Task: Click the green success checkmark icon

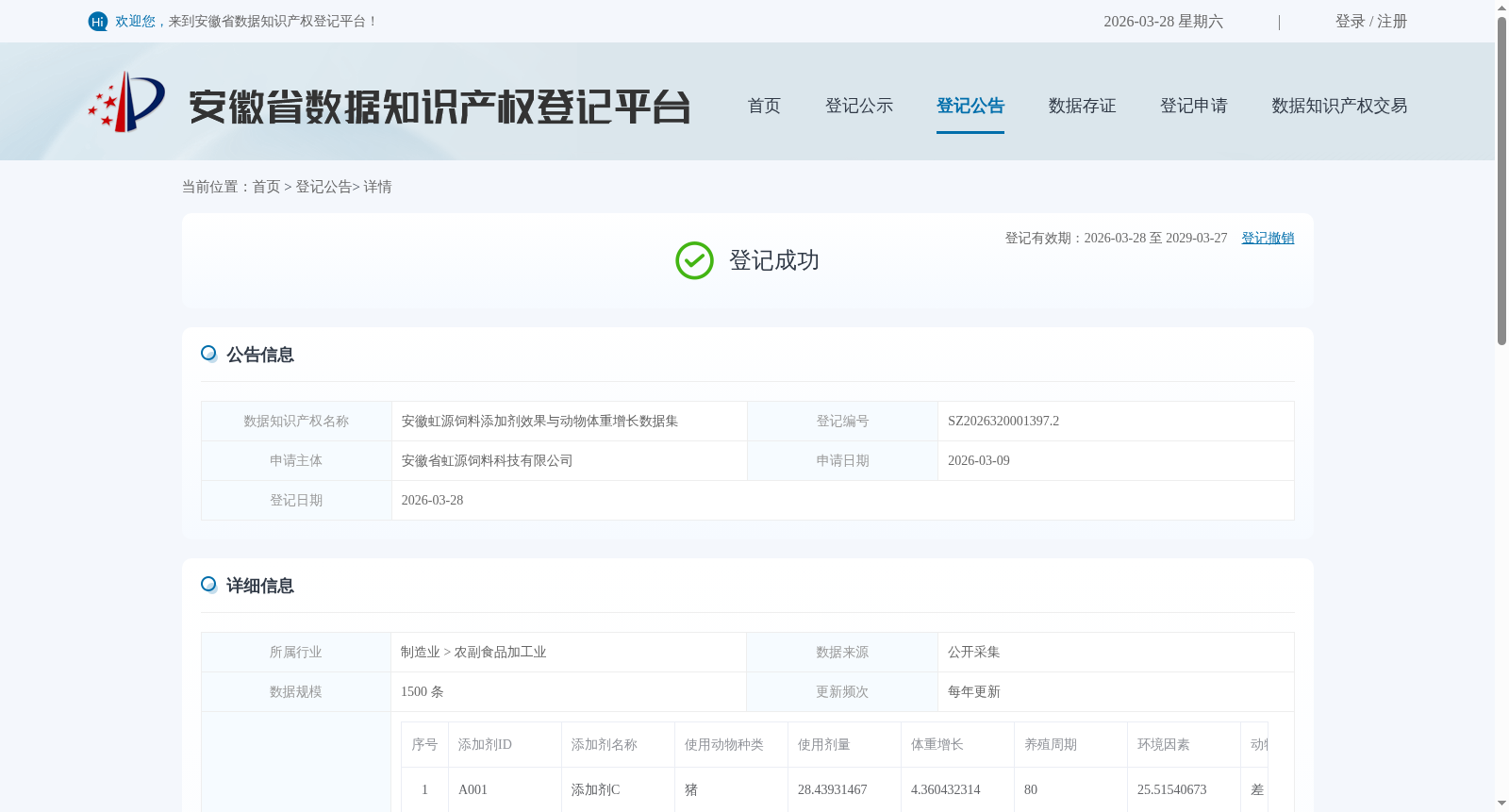Action: click(x=694, y=260)
